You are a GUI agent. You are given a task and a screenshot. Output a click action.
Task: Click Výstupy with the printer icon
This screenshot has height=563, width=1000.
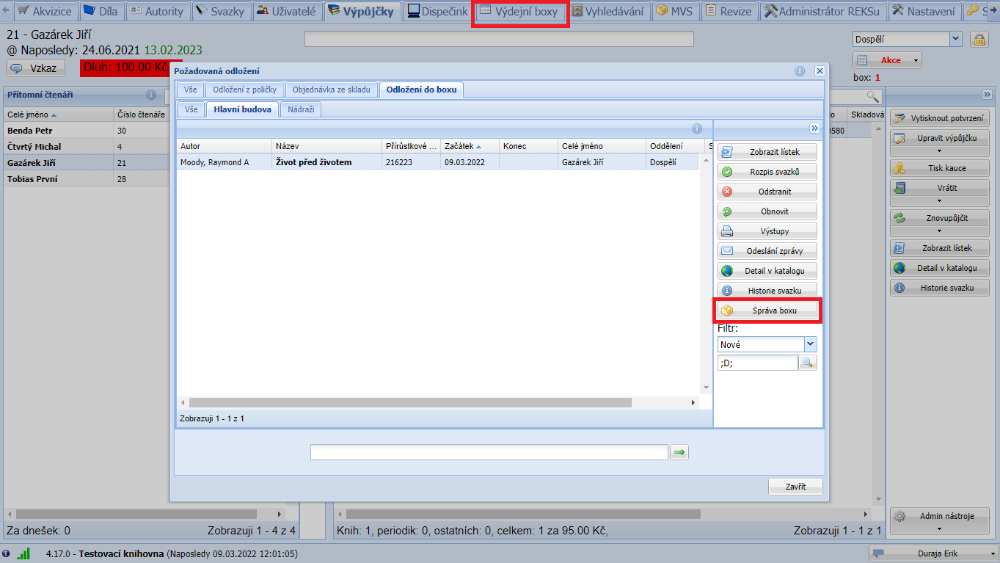[767, 231]
